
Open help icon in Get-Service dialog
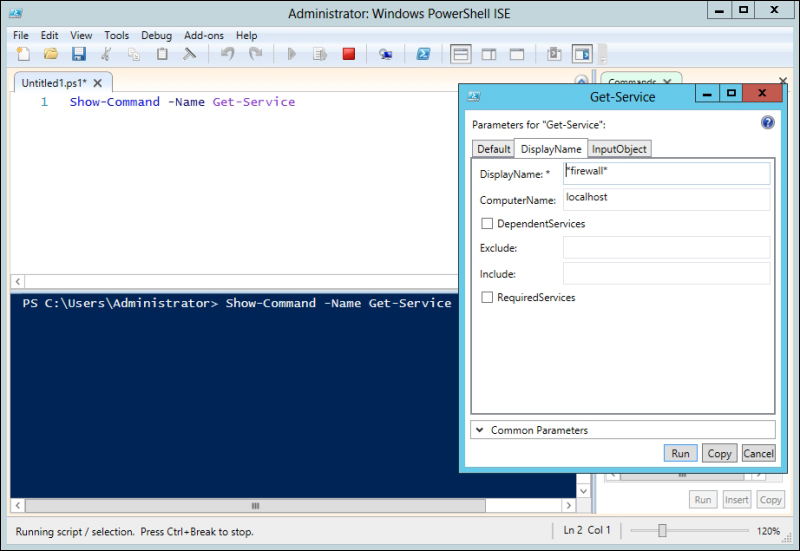click(767, 122)
